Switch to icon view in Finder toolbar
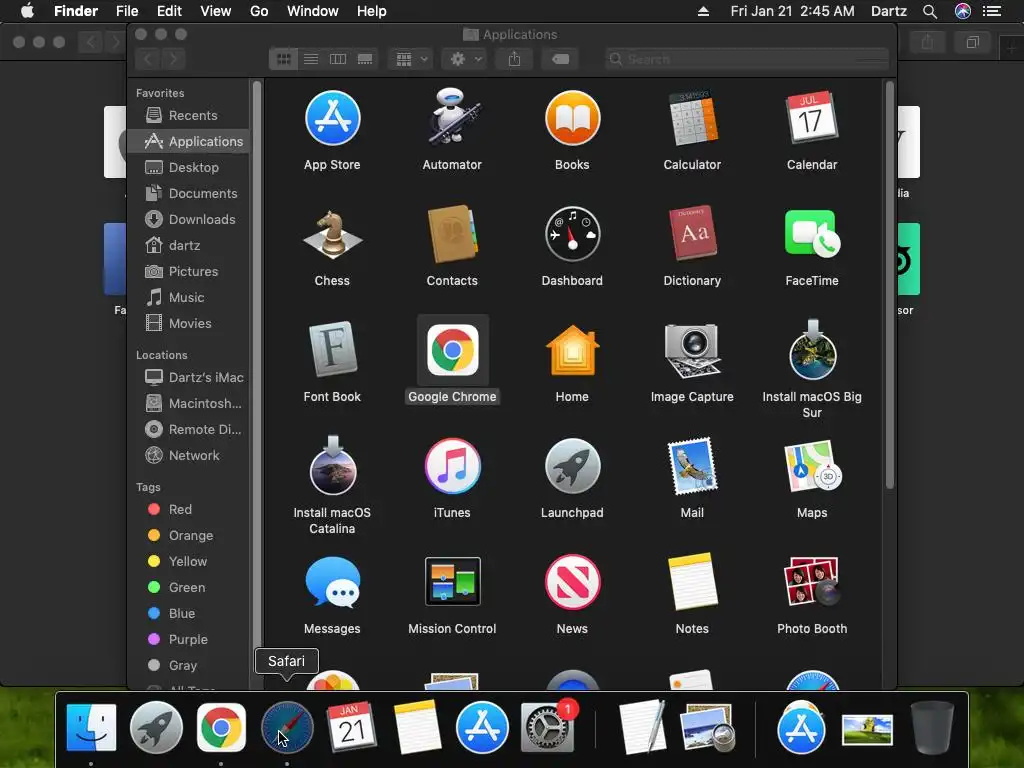Viewport: 1024px width, 768px height. (283, 59)
